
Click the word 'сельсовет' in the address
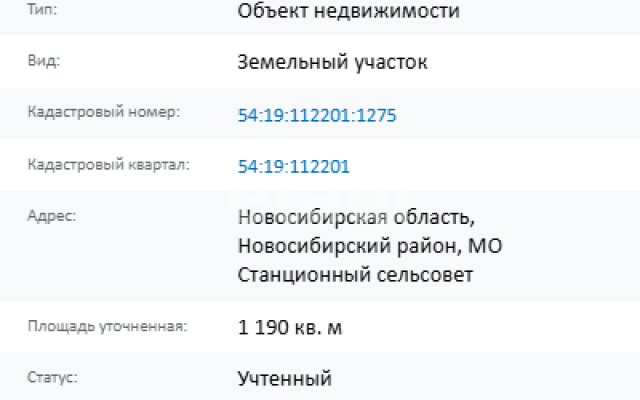pyautogui.click(x=424, y=275)
